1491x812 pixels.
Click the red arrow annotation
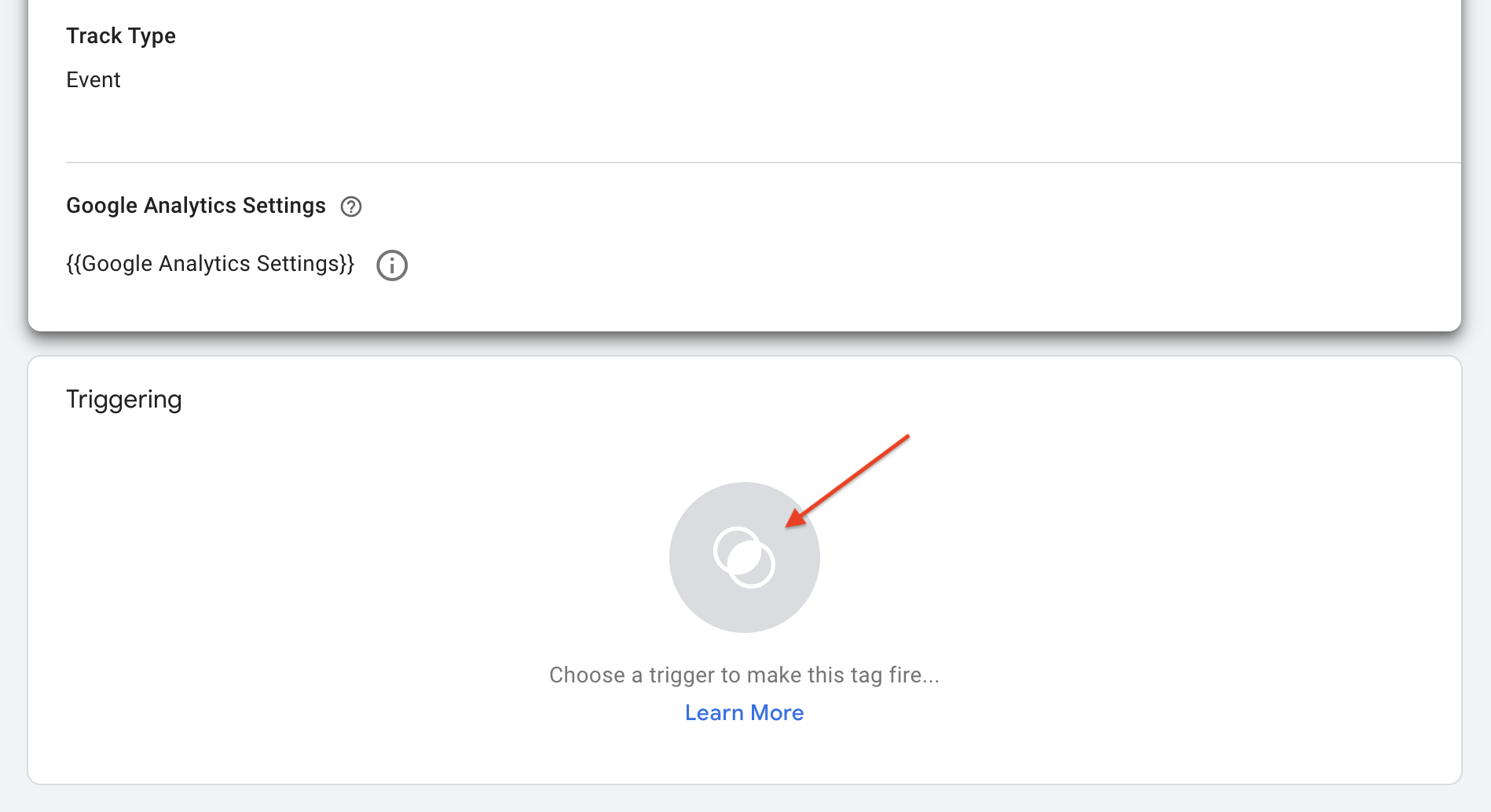[848, 481]
